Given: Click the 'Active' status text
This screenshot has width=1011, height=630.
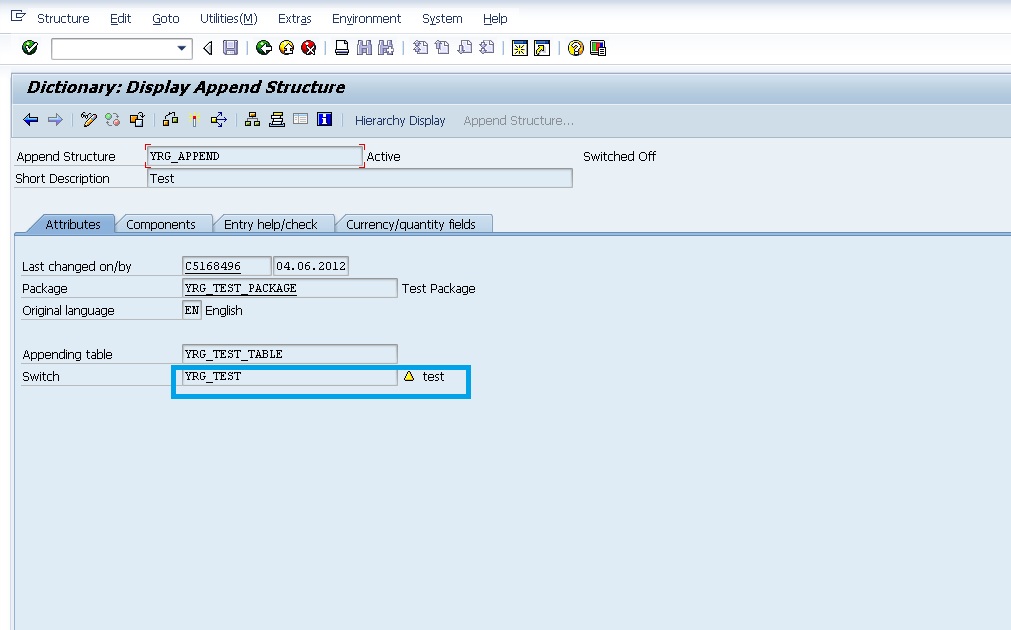Looking at the screenshot, I should point(384,156).
